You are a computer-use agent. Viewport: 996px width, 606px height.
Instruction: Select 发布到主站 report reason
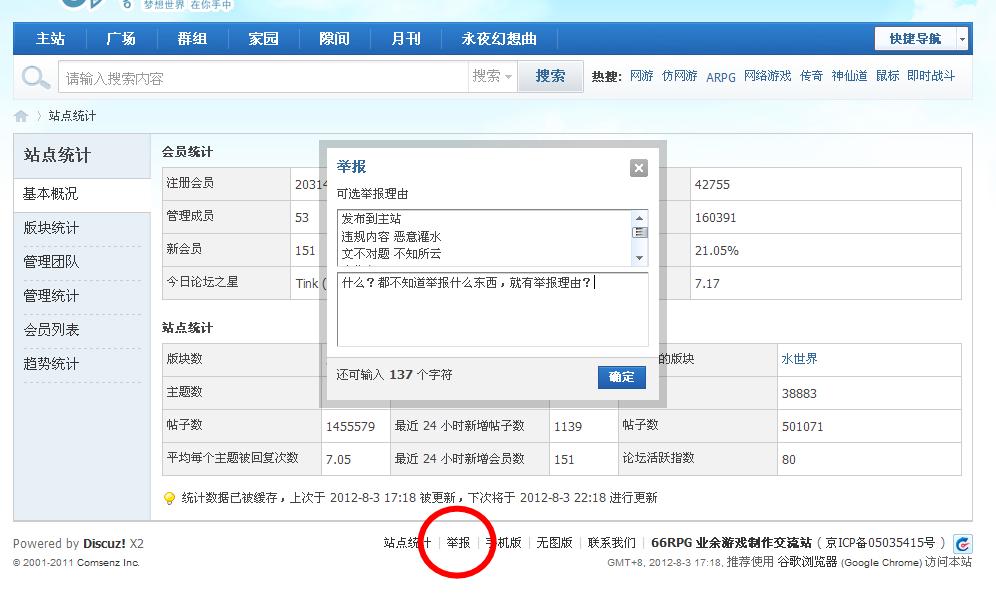[x=371, y=219]
